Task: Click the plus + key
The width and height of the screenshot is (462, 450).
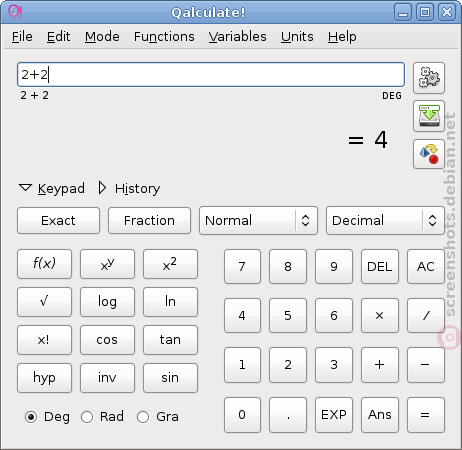Action: coord(380,365)
